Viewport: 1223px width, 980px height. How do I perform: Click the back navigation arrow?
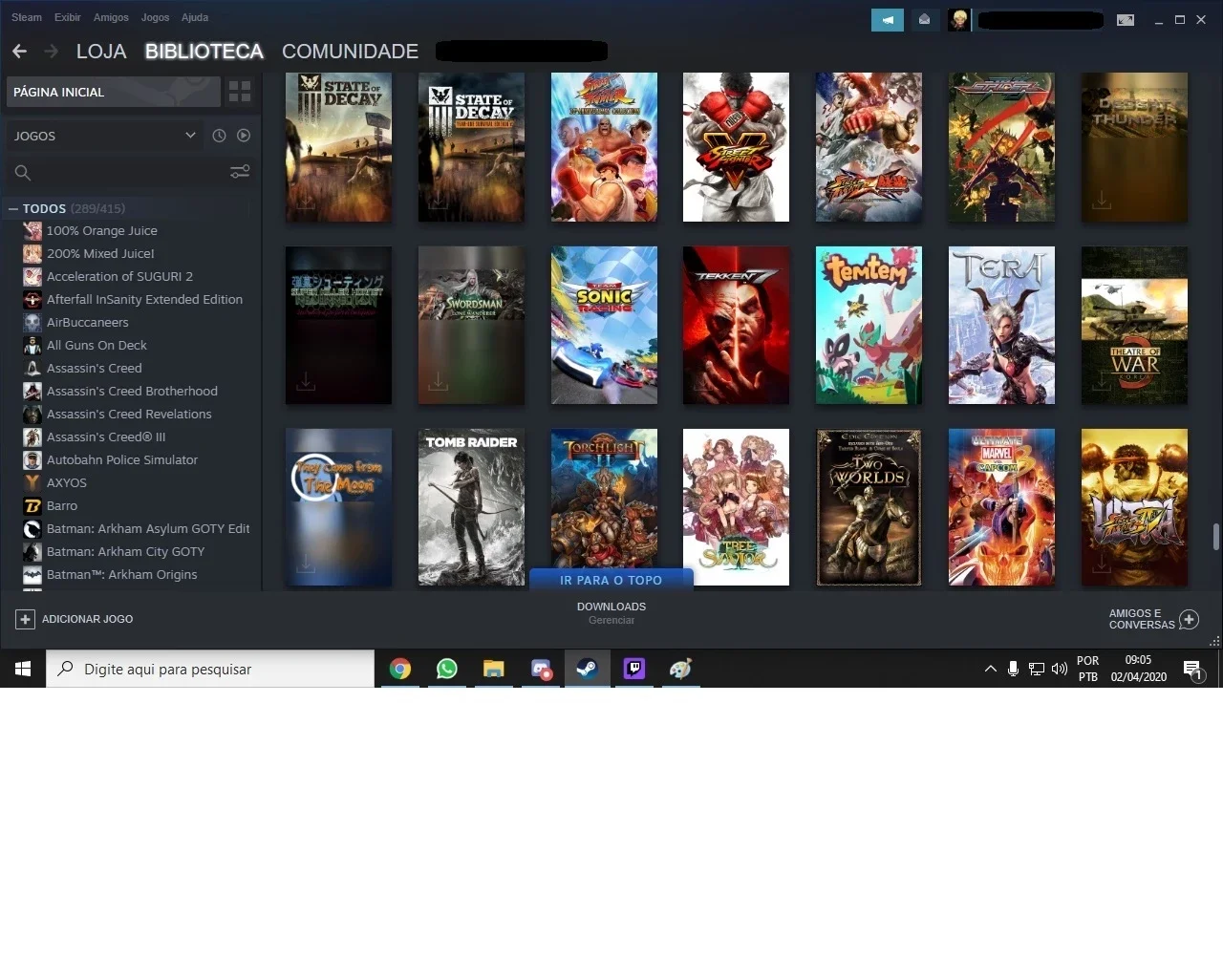point(20,51)
